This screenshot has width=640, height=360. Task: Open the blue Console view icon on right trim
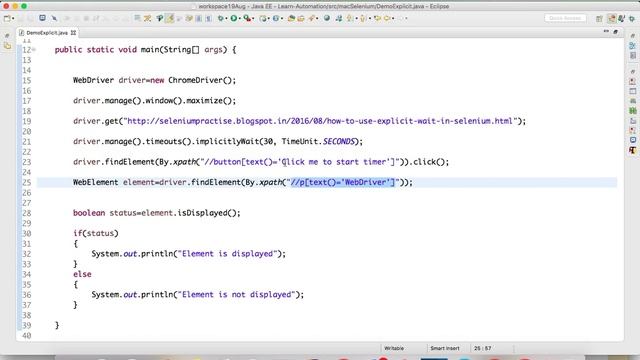(633, 140)
